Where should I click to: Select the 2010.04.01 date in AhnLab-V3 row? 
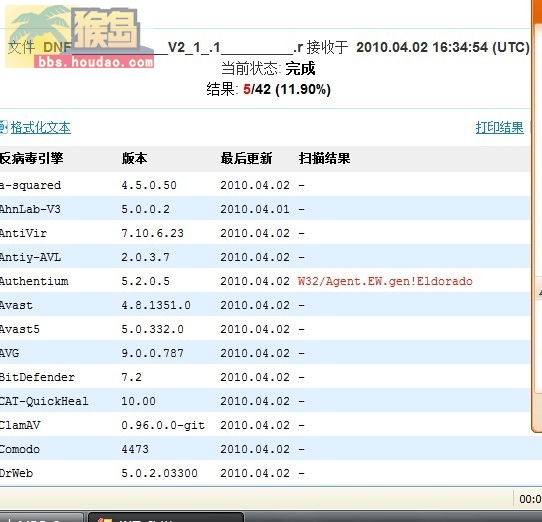tap(255, 209)
